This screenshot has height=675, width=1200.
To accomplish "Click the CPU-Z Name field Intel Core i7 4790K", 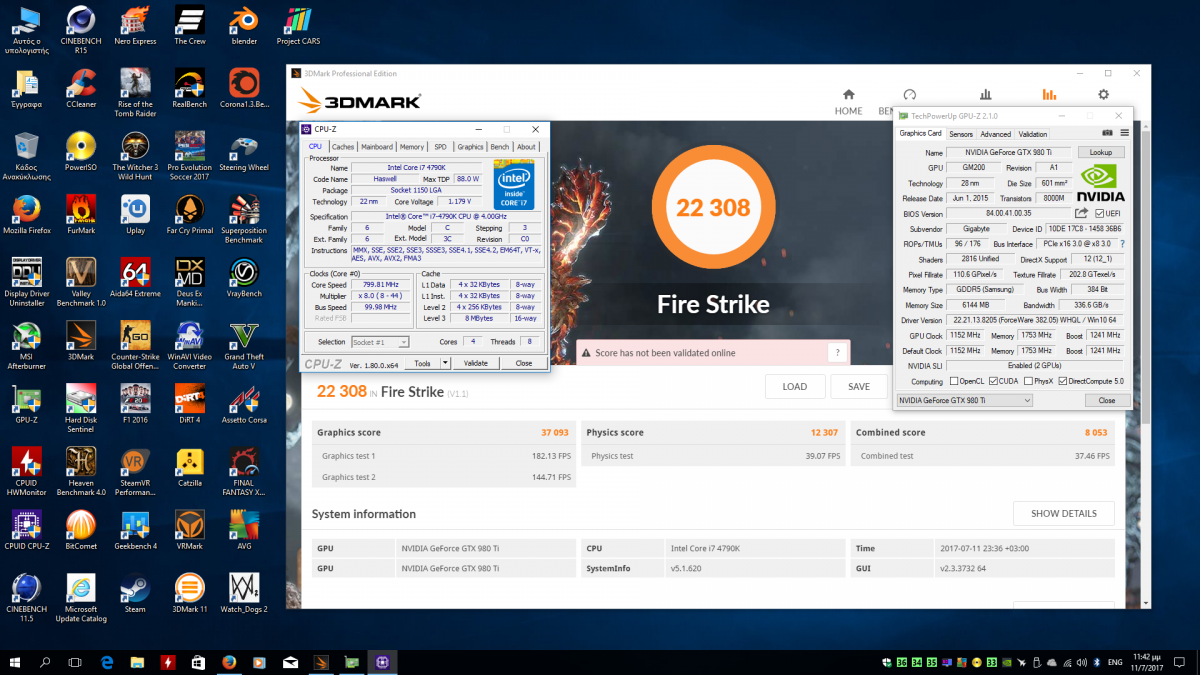I will [x=416, y=167].
